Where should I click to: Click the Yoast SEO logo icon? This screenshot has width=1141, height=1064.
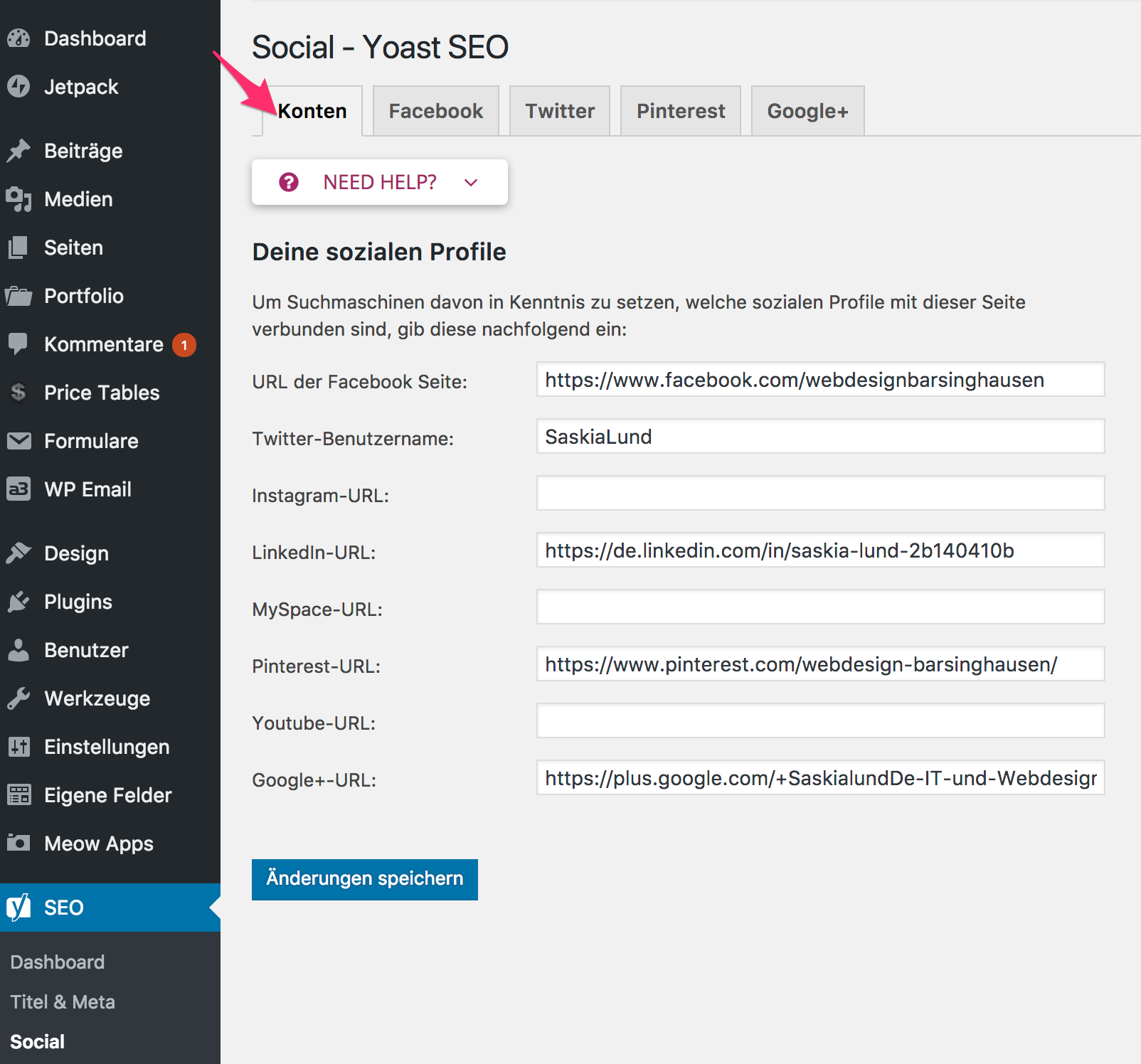[x=18, y=908]
